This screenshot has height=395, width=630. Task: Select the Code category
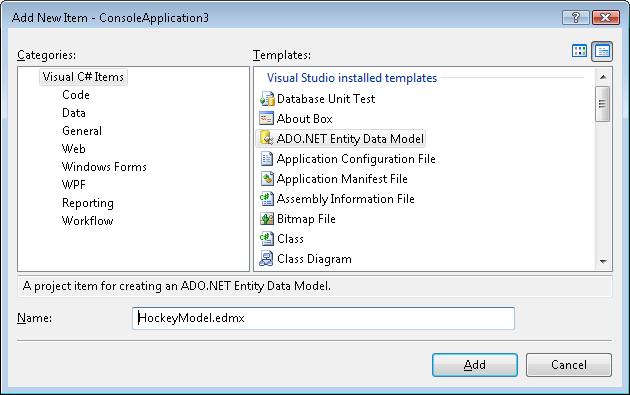76,95
